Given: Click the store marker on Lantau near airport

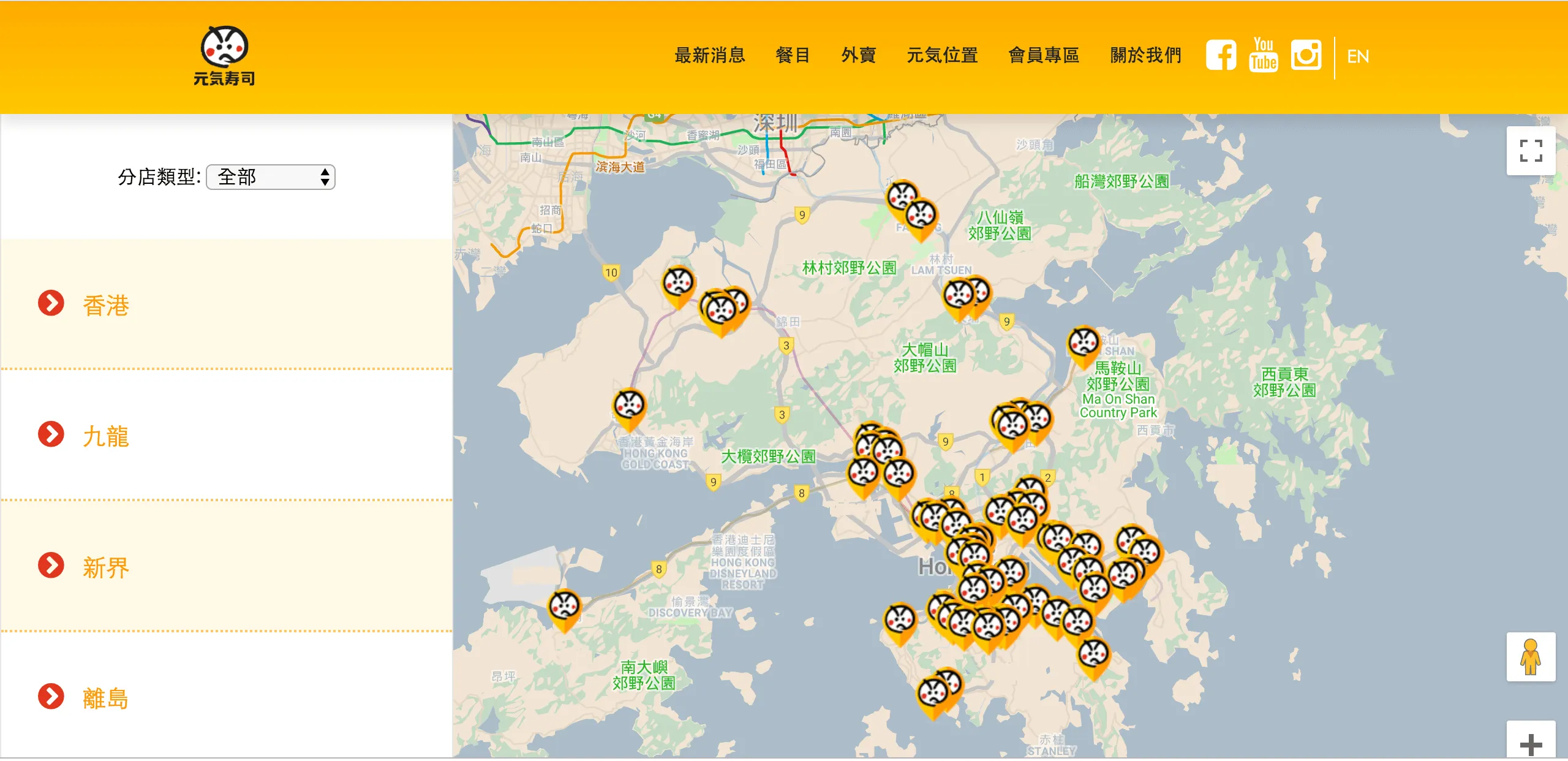Looking at the screenshot, I should [564, 608].
